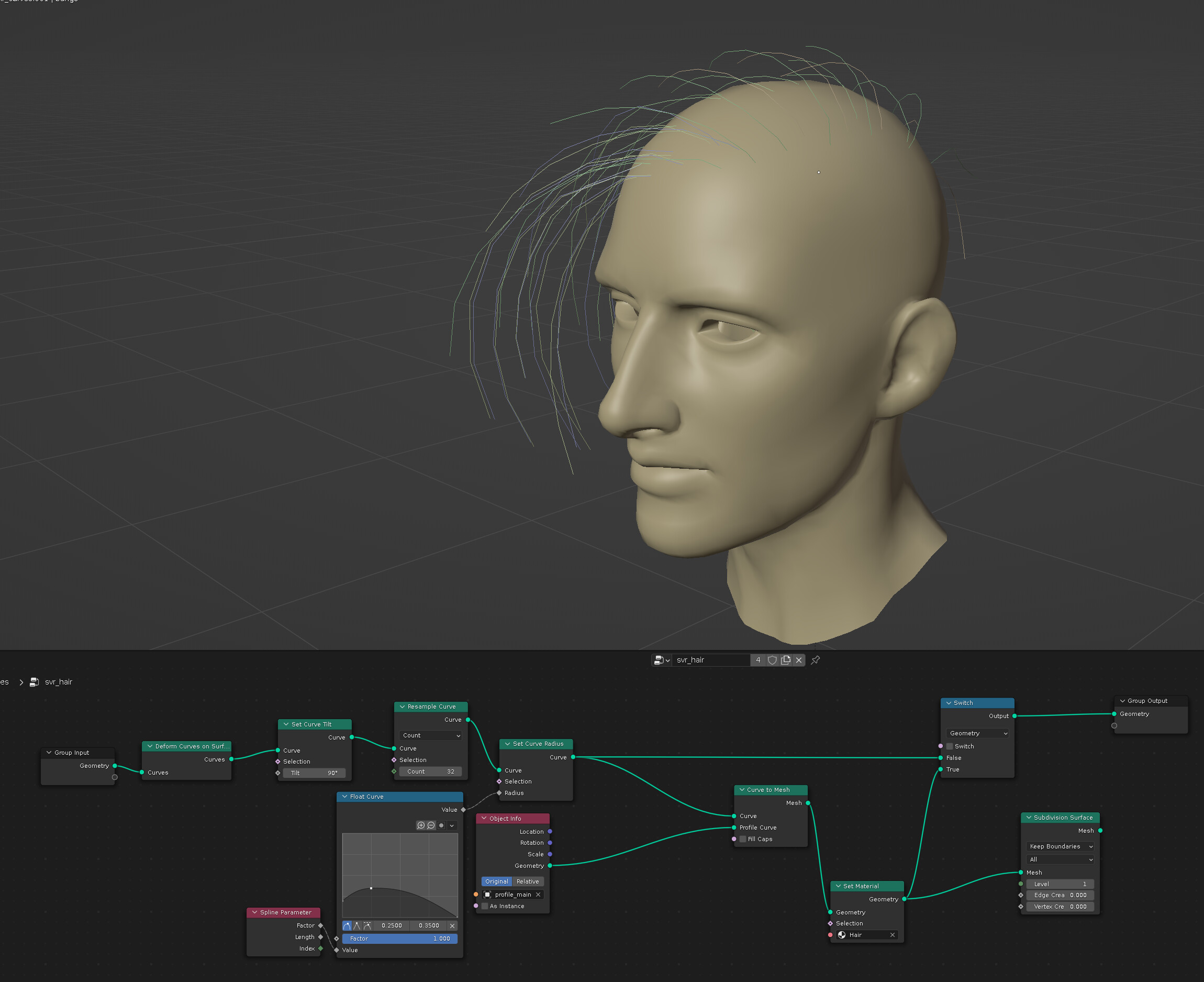Image resolution: width=1204 pixels, height=982 pixels.
Task: Click Spline Parameter Factor output socket
Action: (320, 926)
